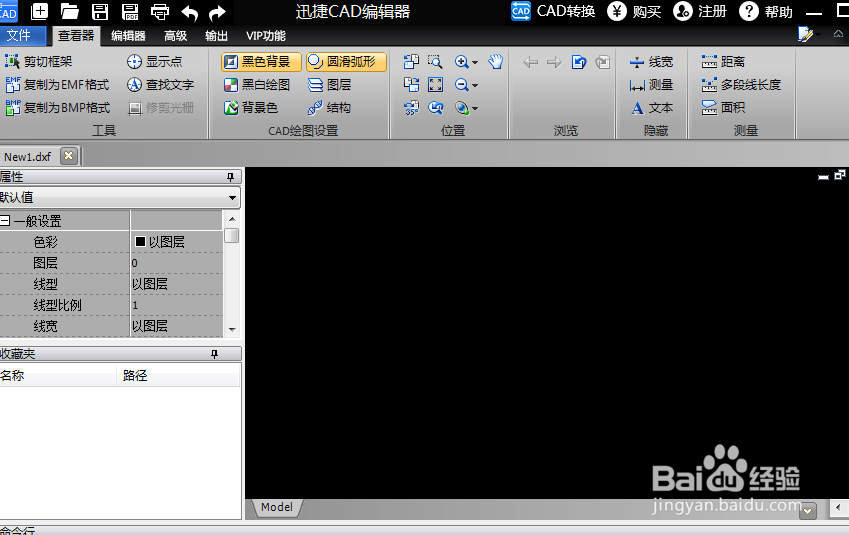Click the fit to window icon

(435, 85)
